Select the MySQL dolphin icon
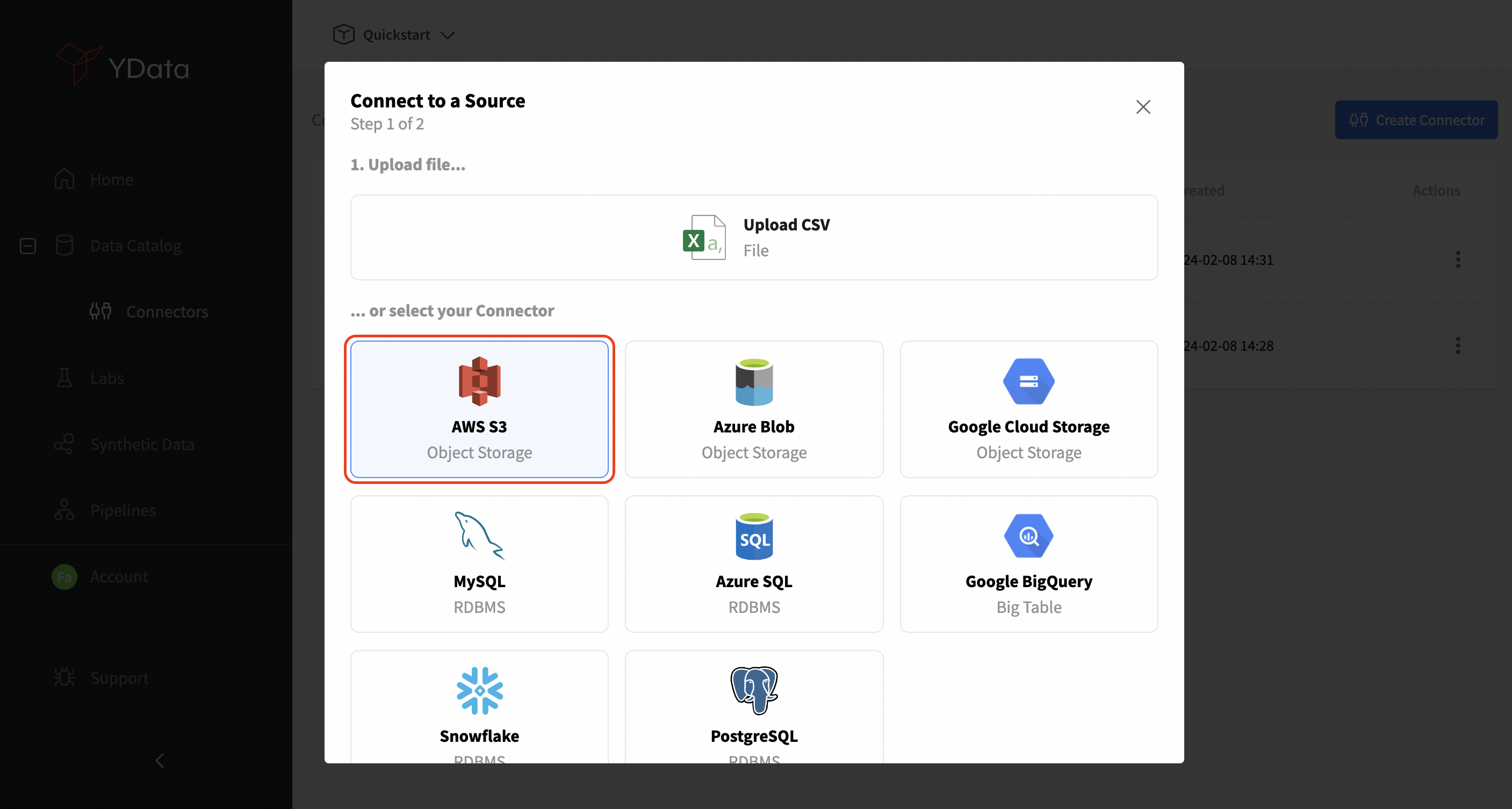Image resolution: width=1512 pixels, height=809 pixels. pyautogui.click(x=479, y=536)
